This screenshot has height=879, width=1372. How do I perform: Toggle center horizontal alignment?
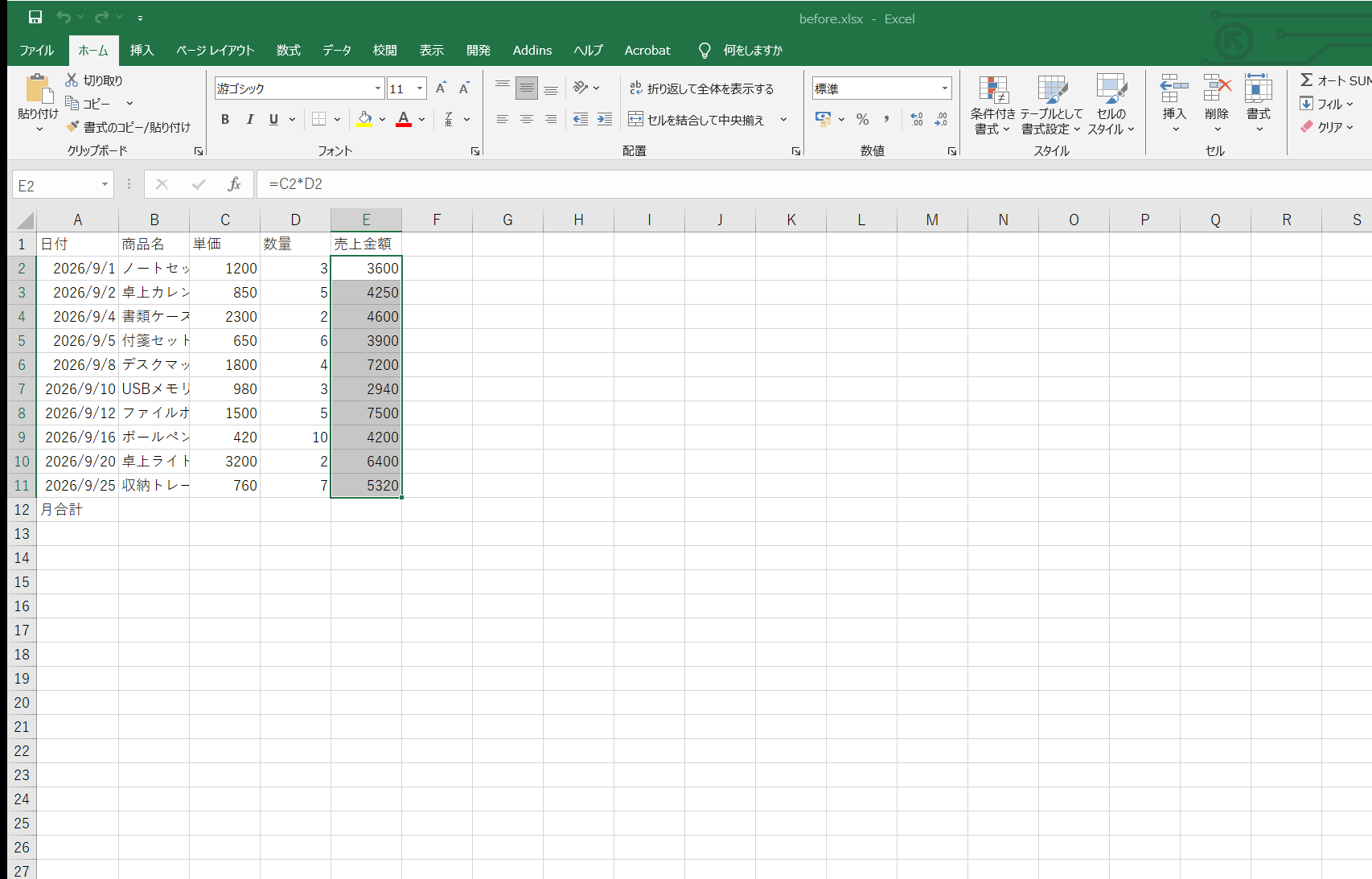tap(526, 119)
